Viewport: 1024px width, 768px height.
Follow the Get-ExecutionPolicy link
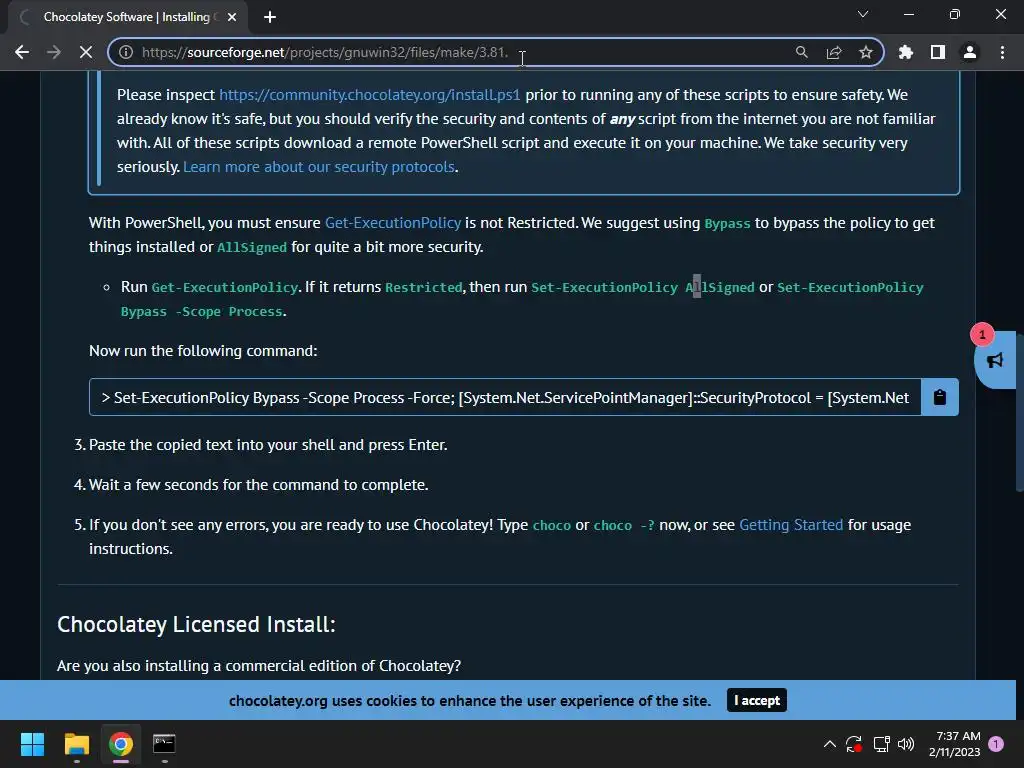392,223
